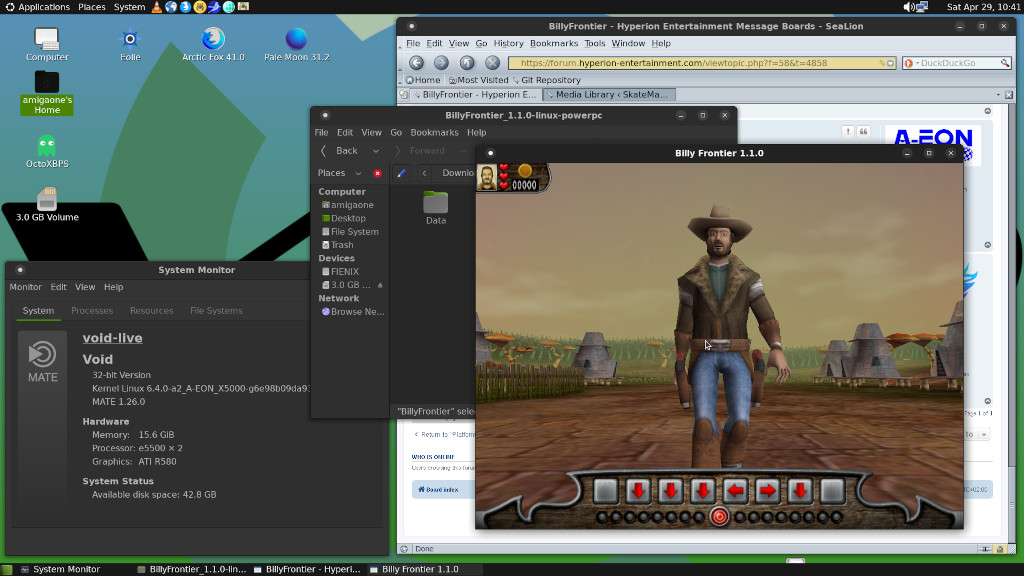The image size is (1024, 576).
Task: Open Arctic Fox 41.0 desktop icon
Action: 213,44
